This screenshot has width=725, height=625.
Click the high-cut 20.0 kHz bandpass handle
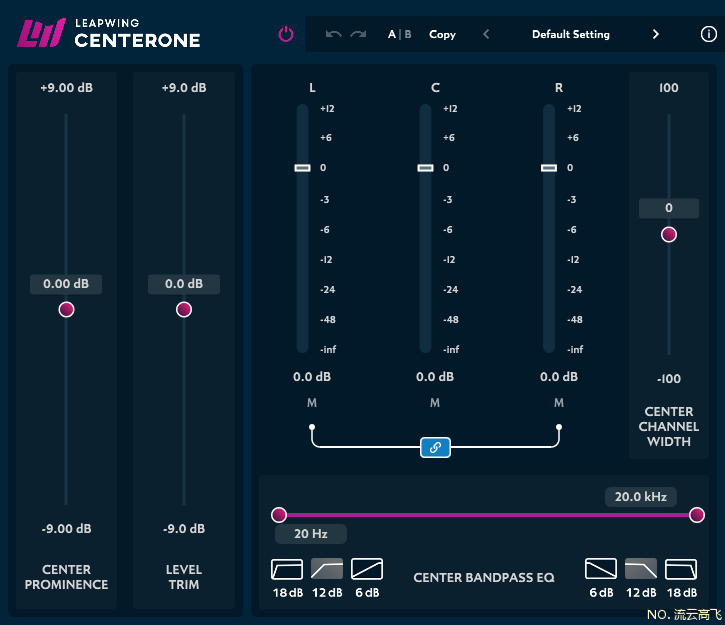[x=696, y=515]
